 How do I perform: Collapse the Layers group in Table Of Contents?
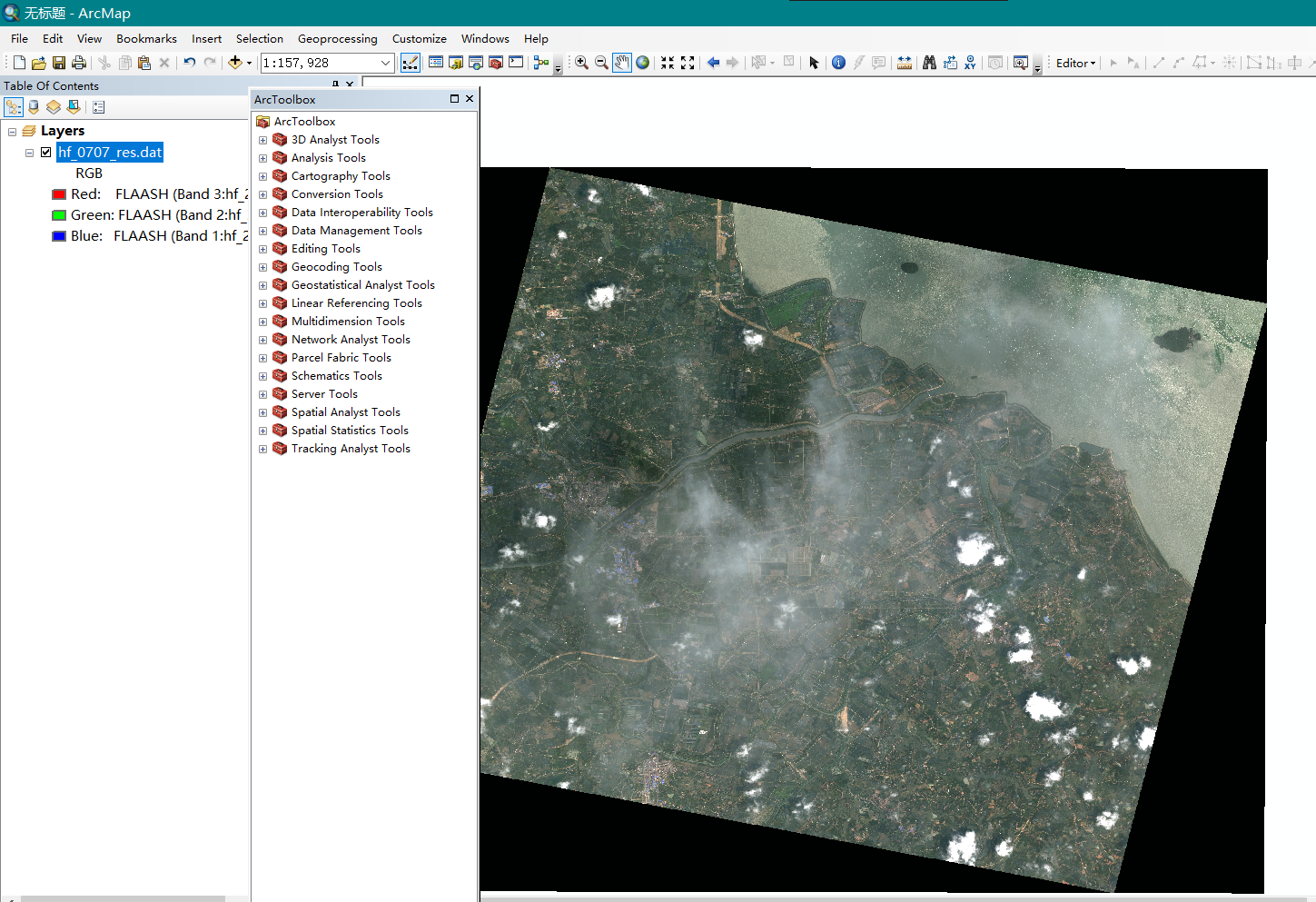pos(13,130)
